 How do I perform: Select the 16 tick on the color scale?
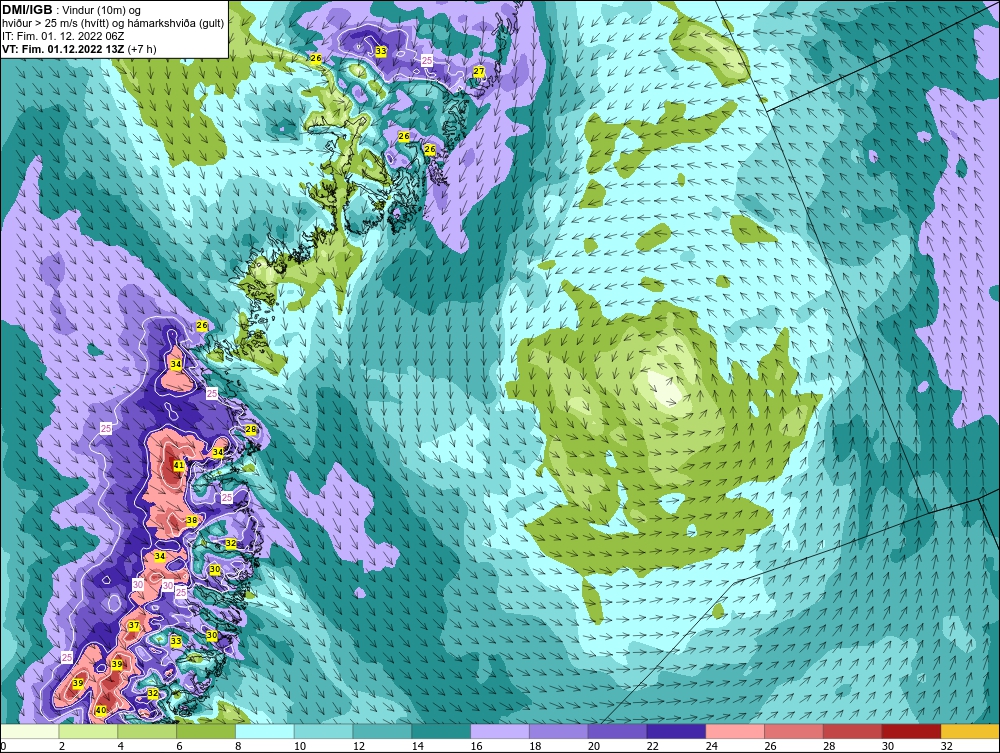click(476, 746)
